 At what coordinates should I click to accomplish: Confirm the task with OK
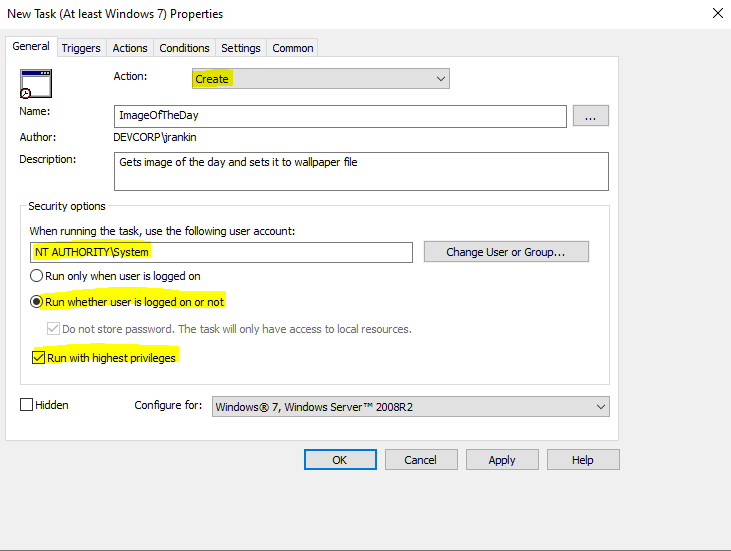[x=340, y=460]
